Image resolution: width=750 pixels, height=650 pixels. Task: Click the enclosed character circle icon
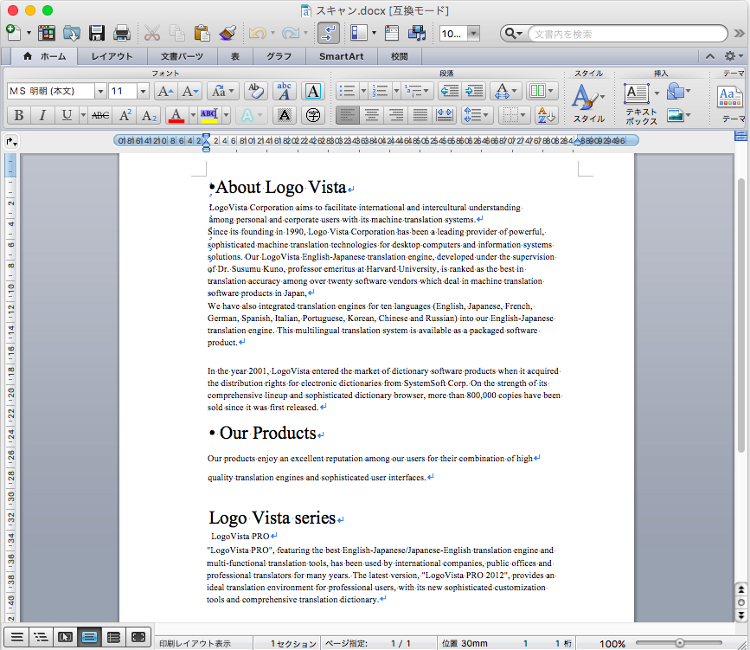(313, 115)
